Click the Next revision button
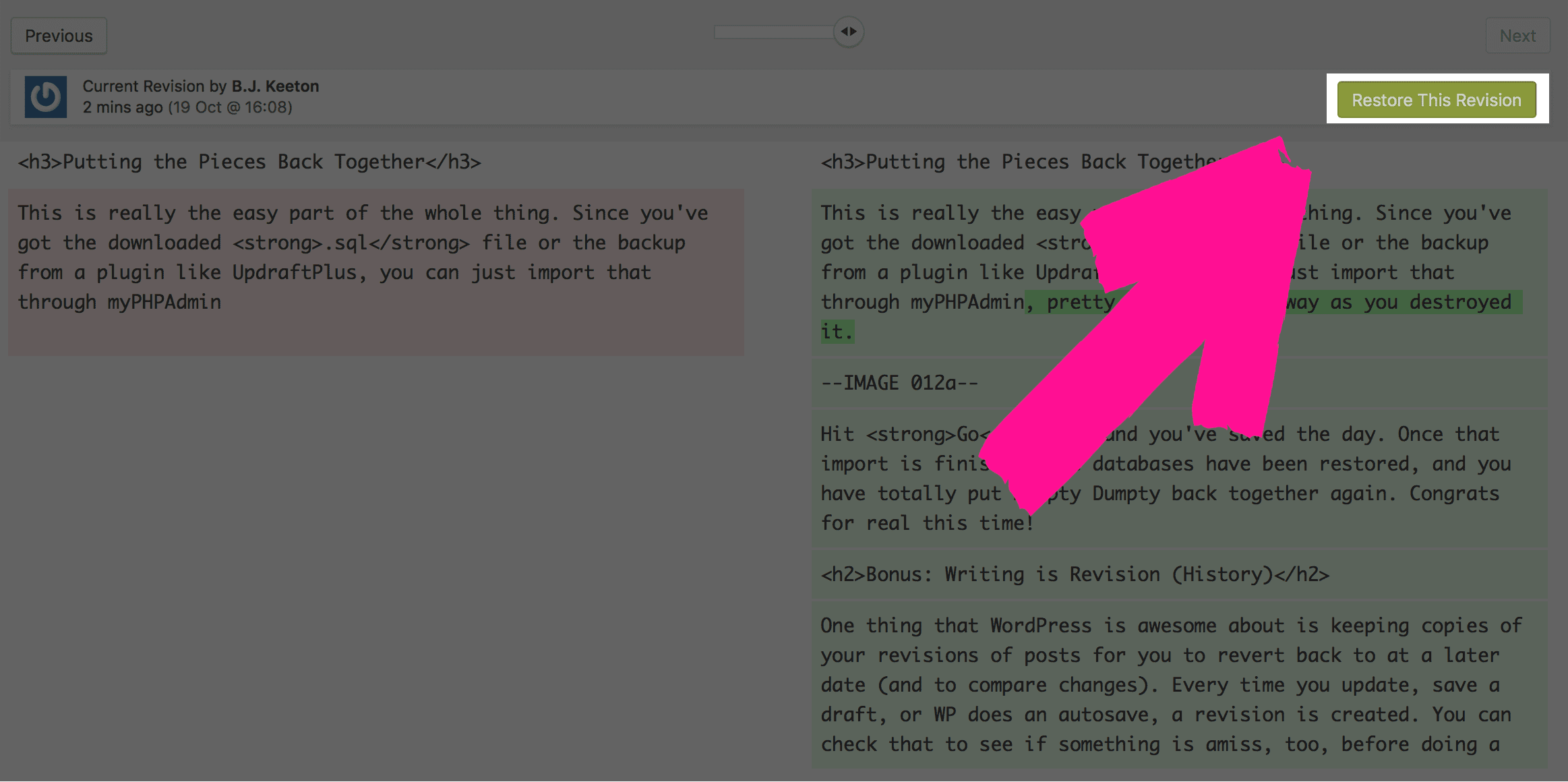Screen dimensions: 1568x782 (x=1517, y=36)
